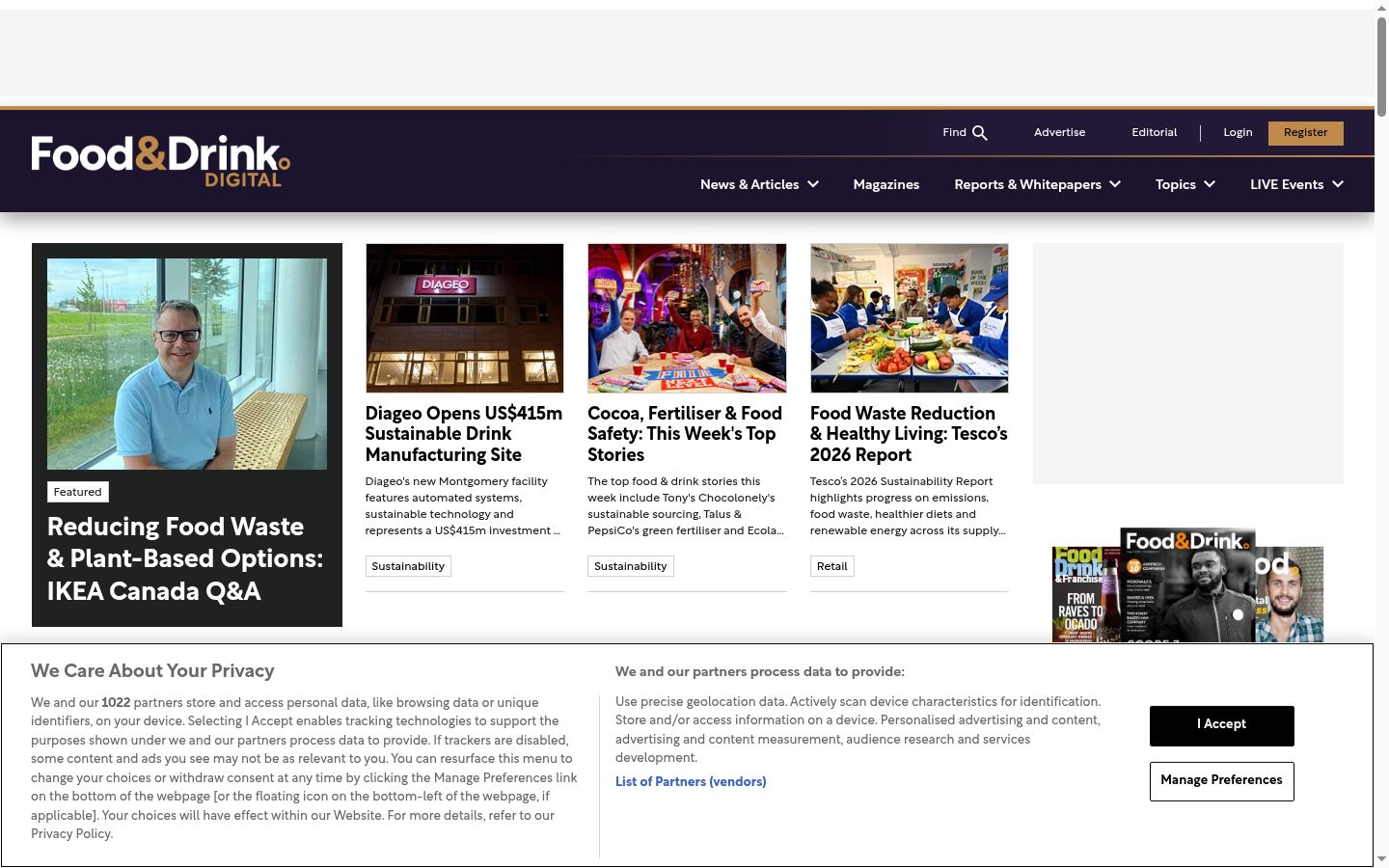Open the Food & Drink magazine covers image
1389x868 pixels.
[x=1188, y=584]
